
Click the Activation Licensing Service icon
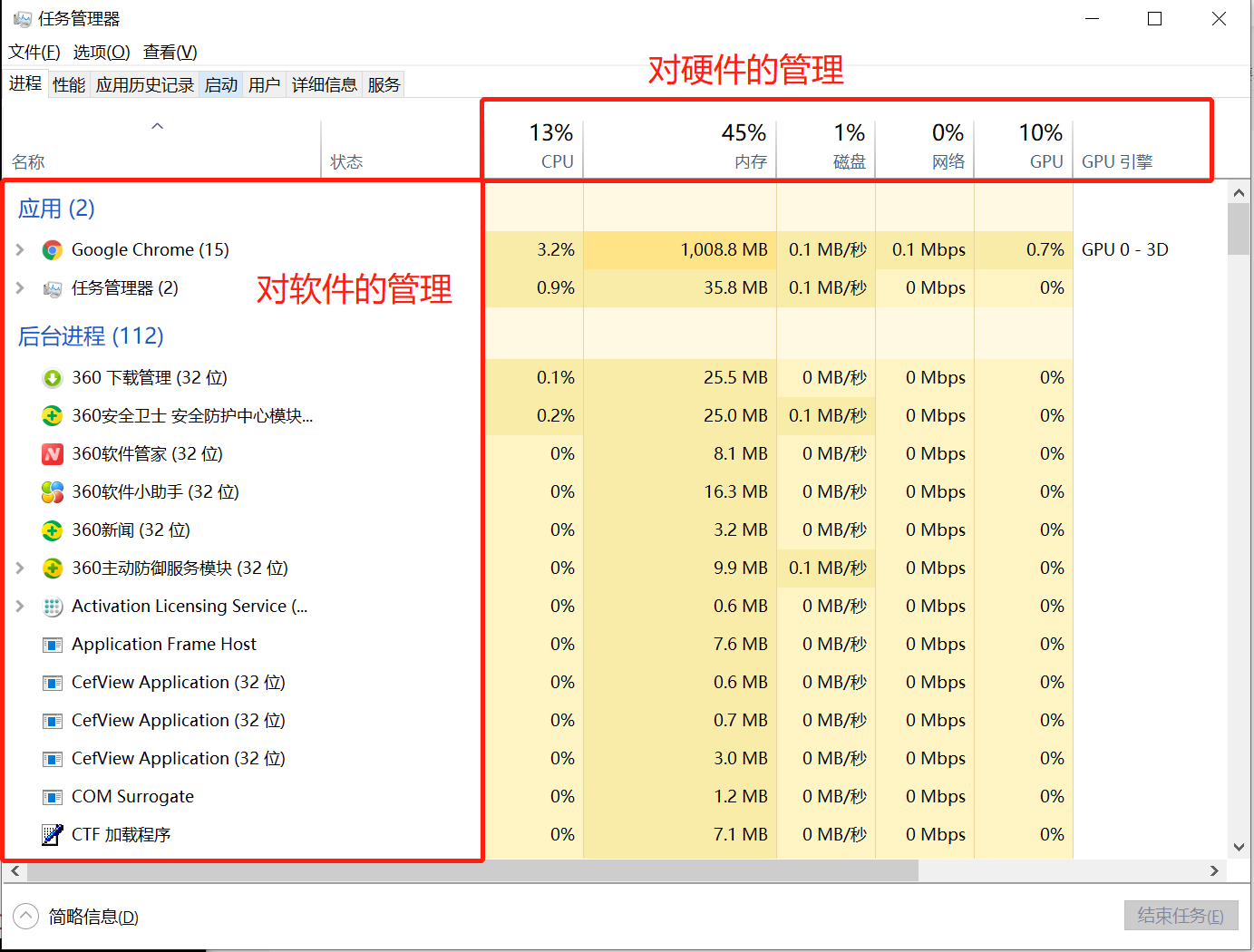(53, 607)
